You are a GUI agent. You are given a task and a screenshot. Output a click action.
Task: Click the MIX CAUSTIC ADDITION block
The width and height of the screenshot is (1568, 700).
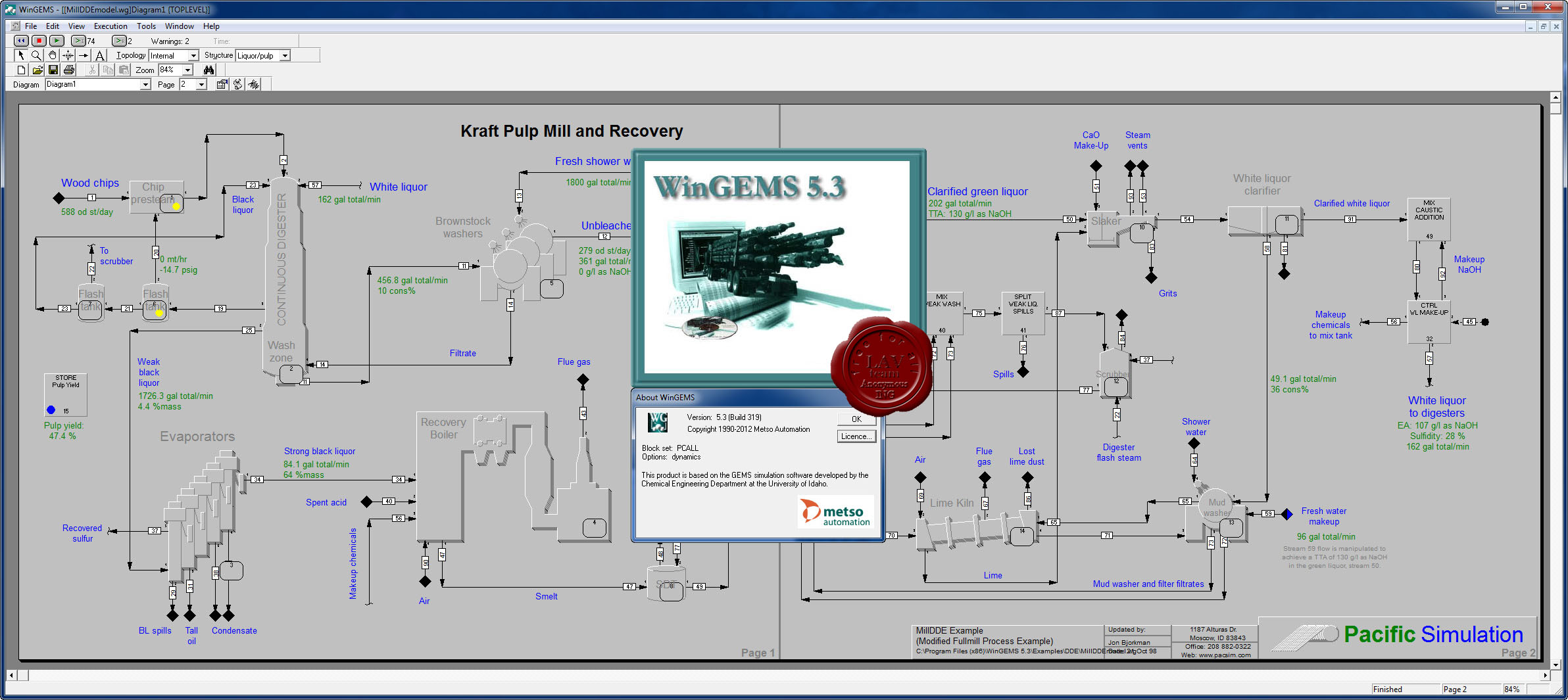pyautogui.click(x=1429, y=220)
